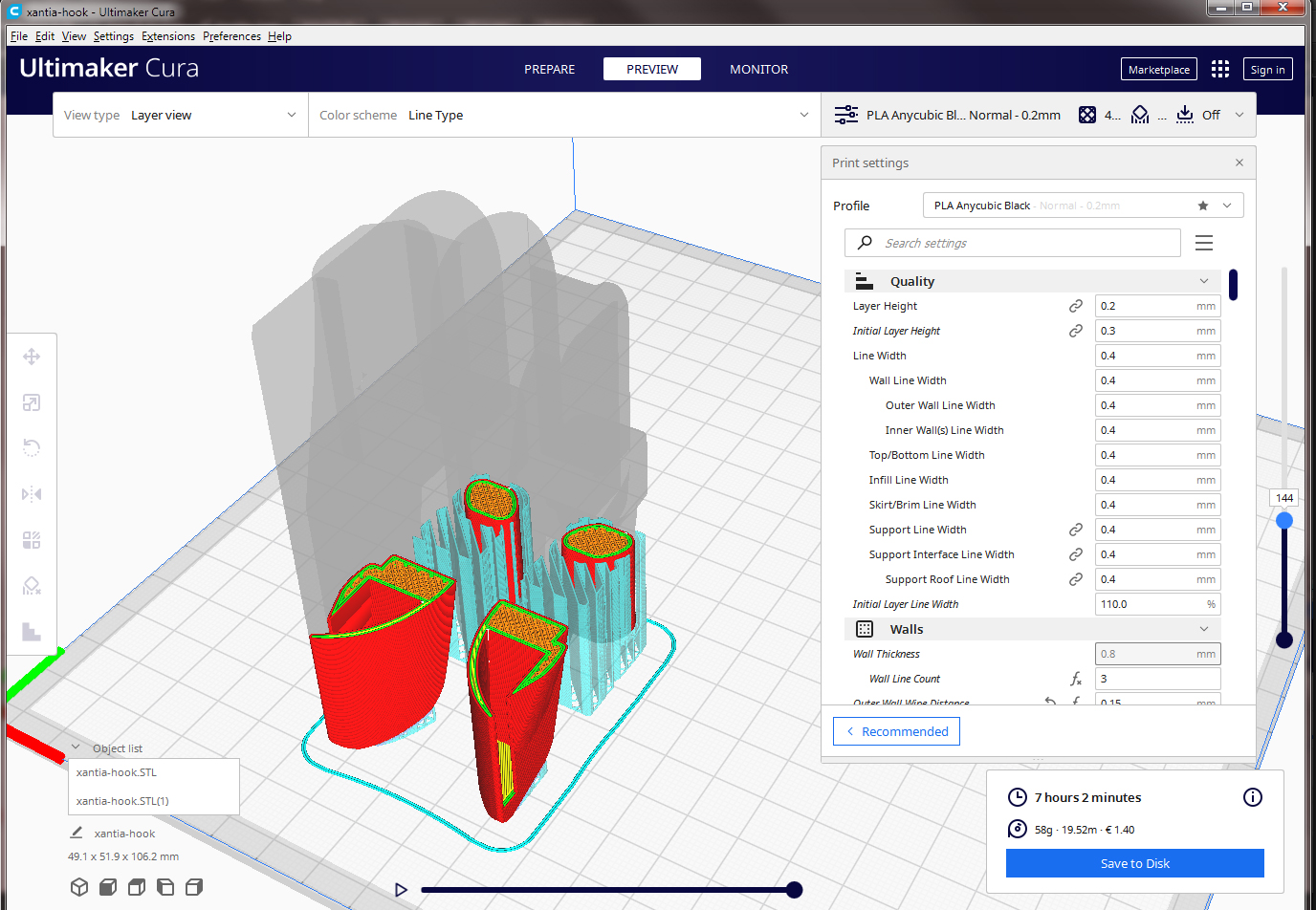This screenshot has width=1316, height=910.
Task: Click the upper layer slider handle
Action: coord(1284,520)
